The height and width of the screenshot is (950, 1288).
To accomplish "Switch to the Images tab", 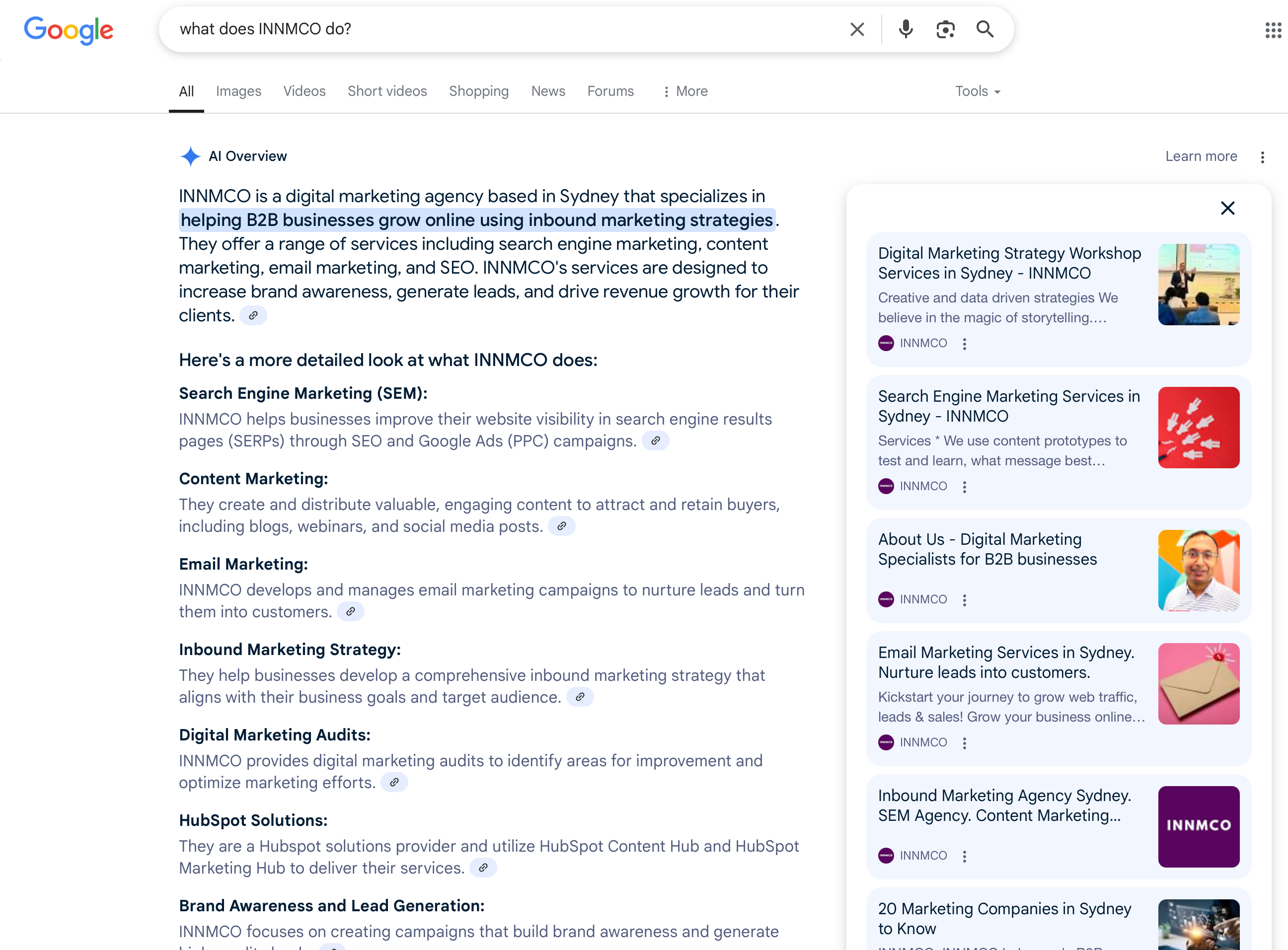I will [239, 91].
